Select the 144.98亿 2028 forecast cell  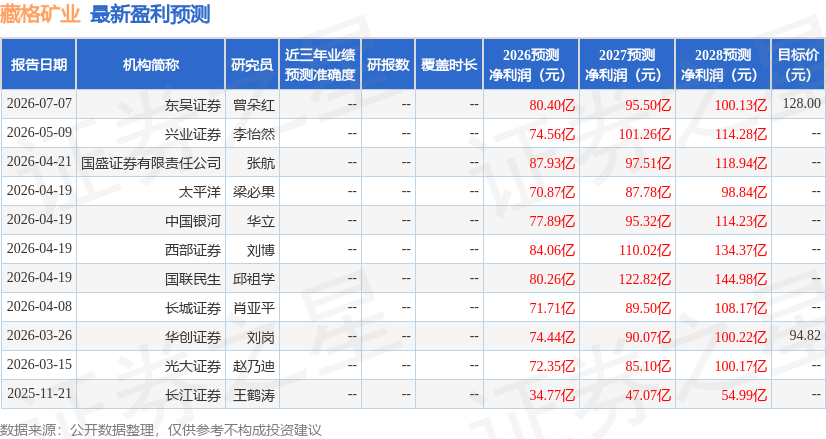pyautogui.click(x=741, y=279)
